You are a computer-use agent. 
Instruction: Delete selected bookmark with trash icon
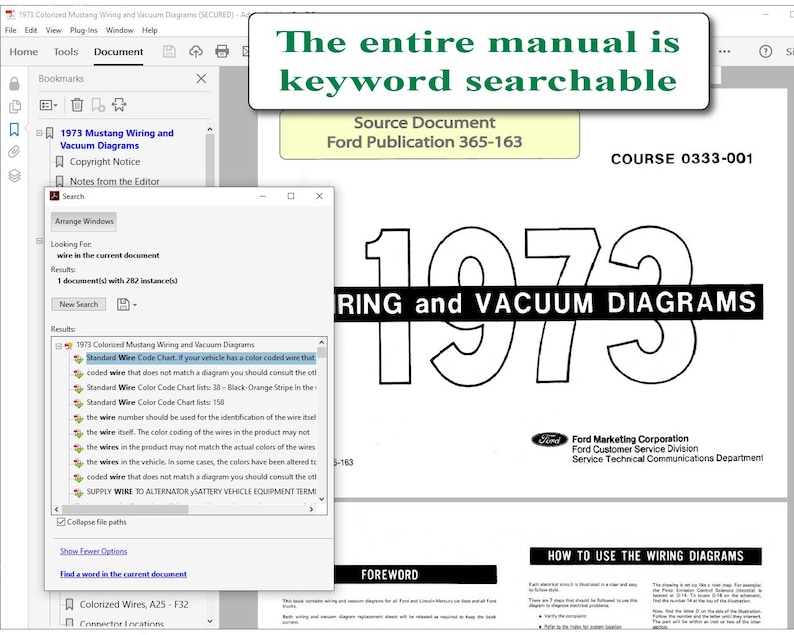77,105
